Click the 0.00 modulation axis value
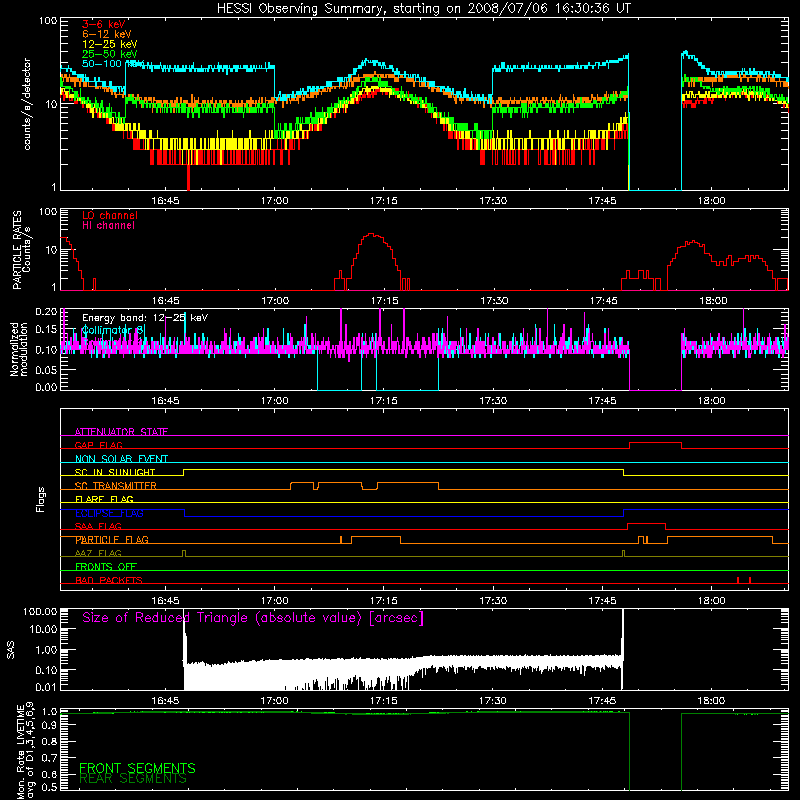Viewport: 800px width, 800px height. click(x=46, y=387)
